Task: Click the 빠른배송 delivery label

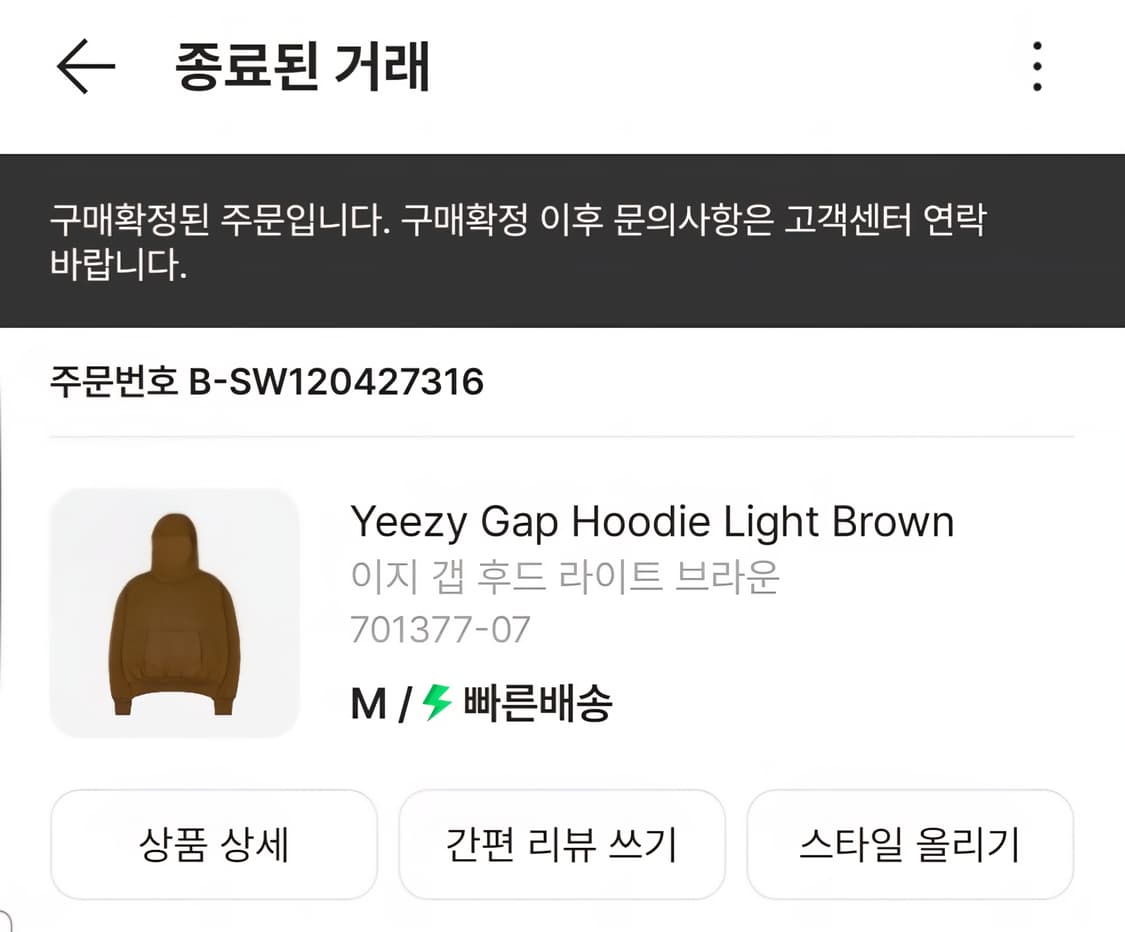Action: click(x=538, y=705)
